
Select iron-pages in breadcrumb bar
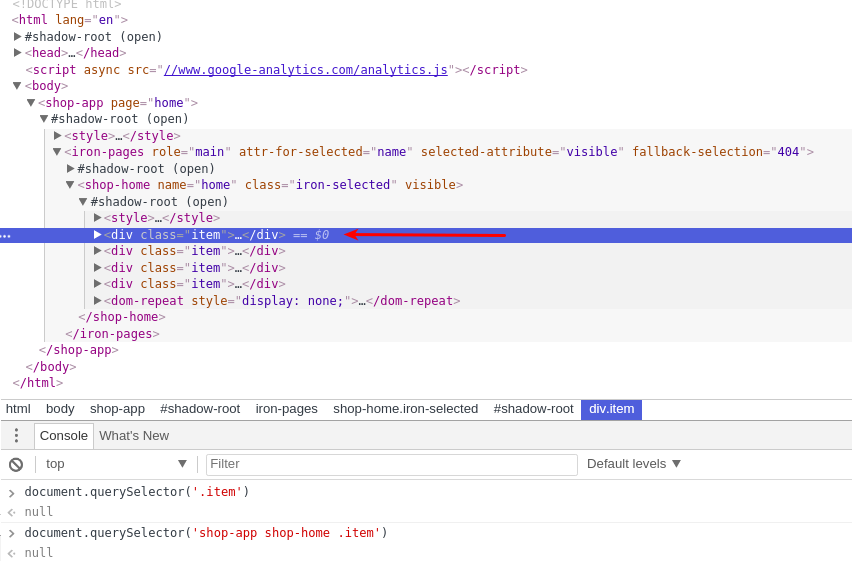(286, 409)
